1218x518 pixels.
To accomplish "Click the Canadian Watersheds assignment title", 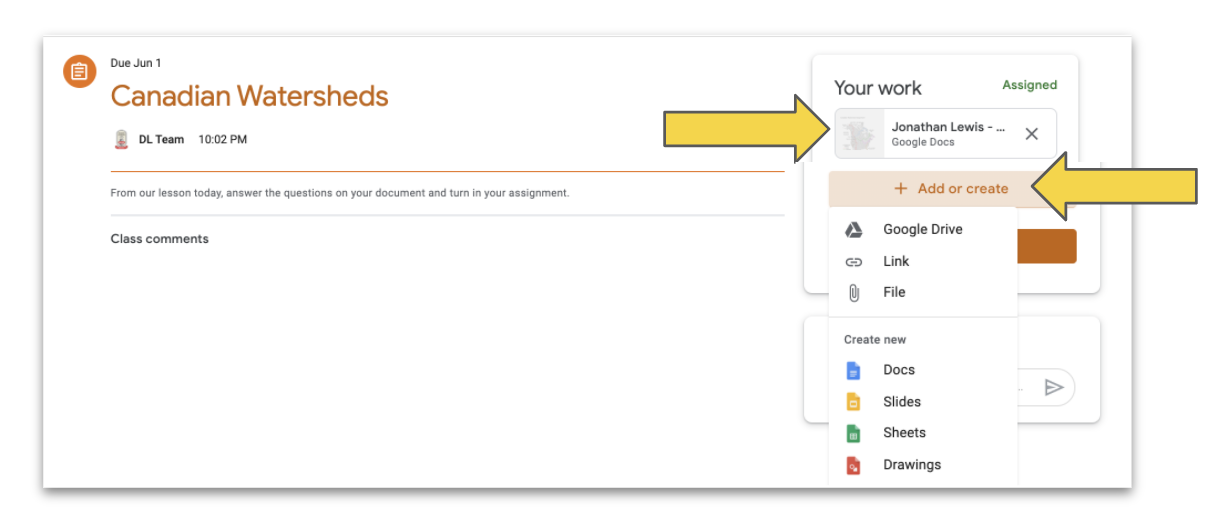I will 249,96.
